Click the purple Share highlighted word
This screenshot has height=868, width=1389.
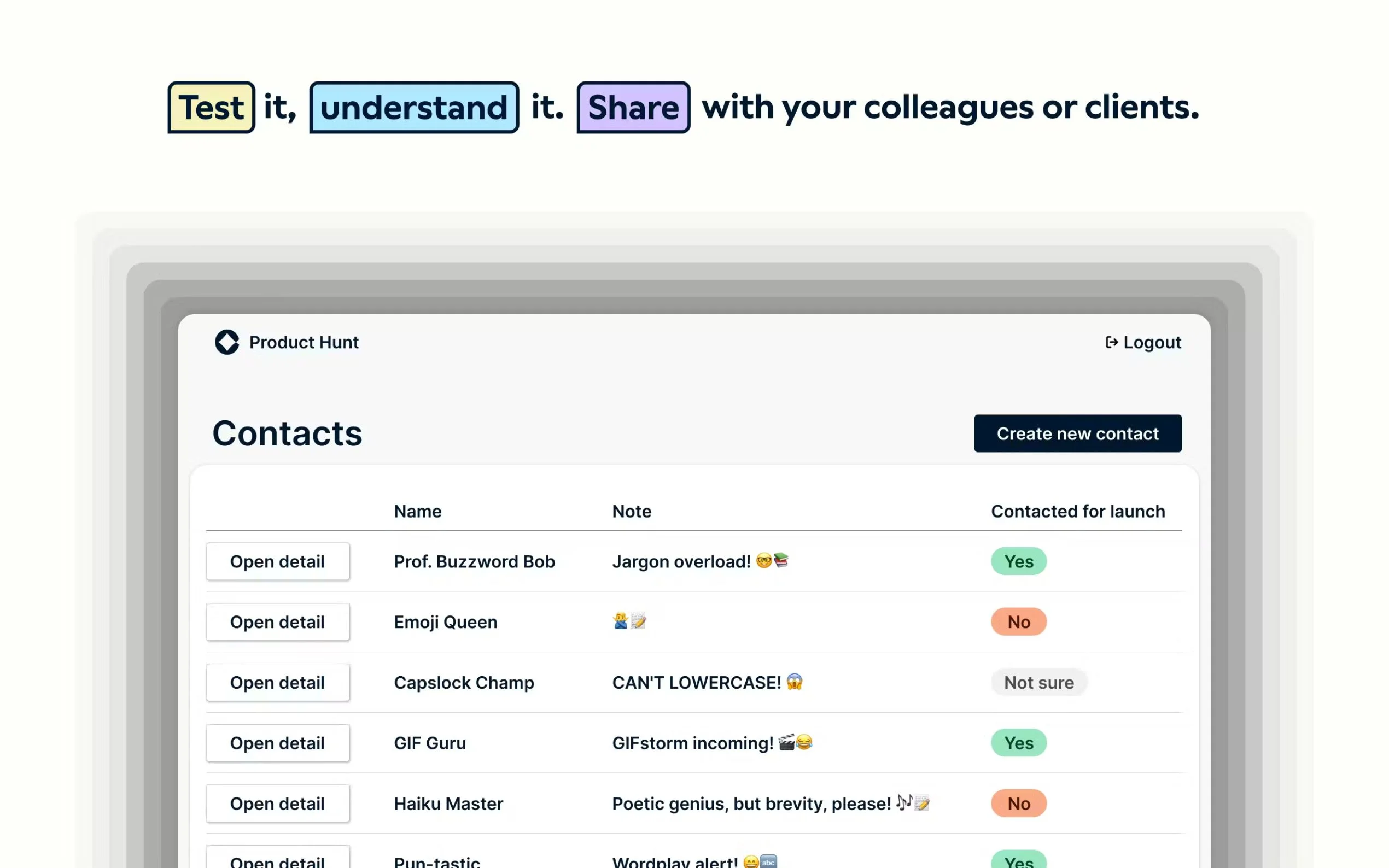click(x=633, y=107)
